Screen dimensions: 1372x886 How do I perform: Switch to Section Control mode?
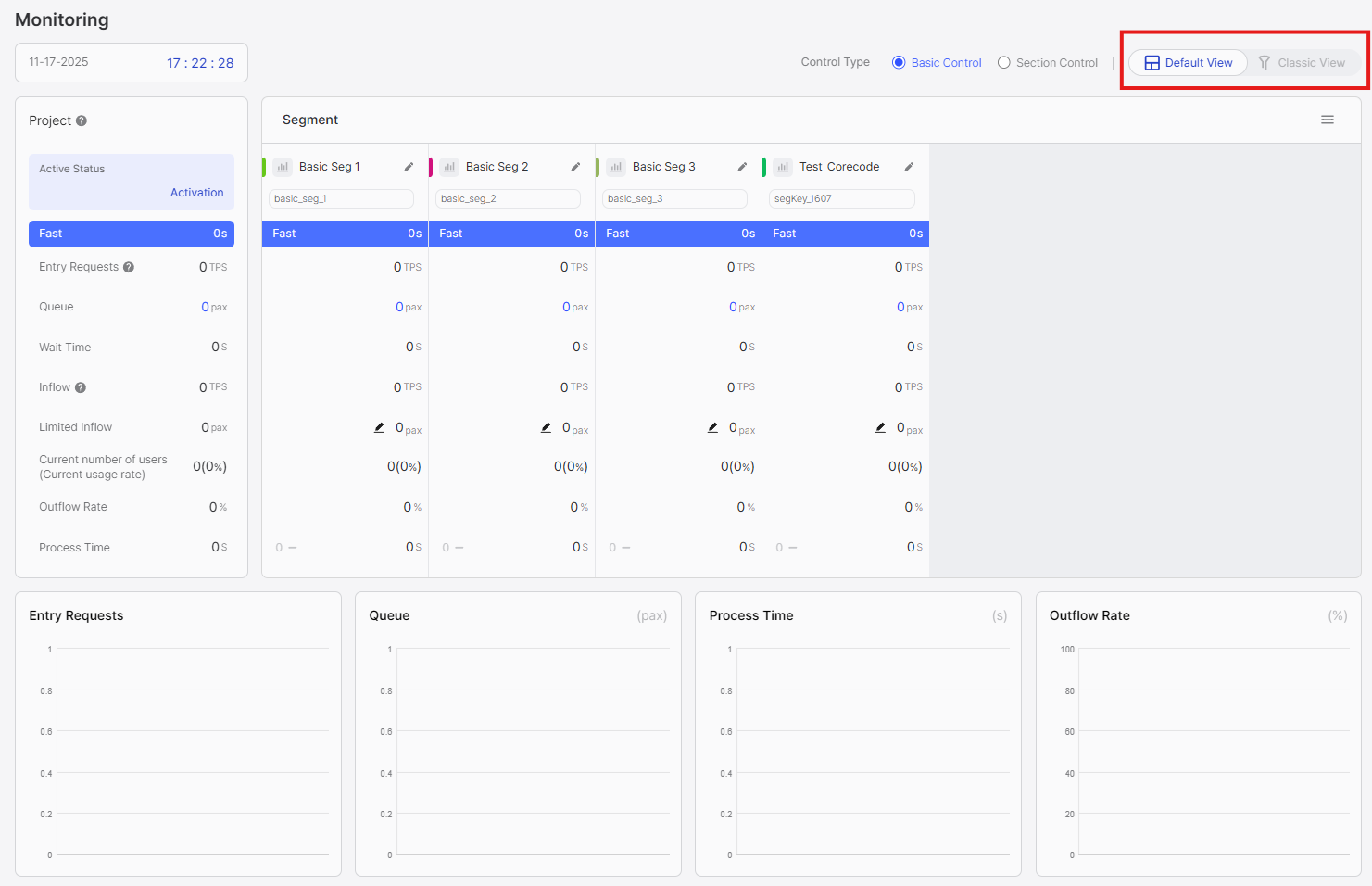point(1003,62)
